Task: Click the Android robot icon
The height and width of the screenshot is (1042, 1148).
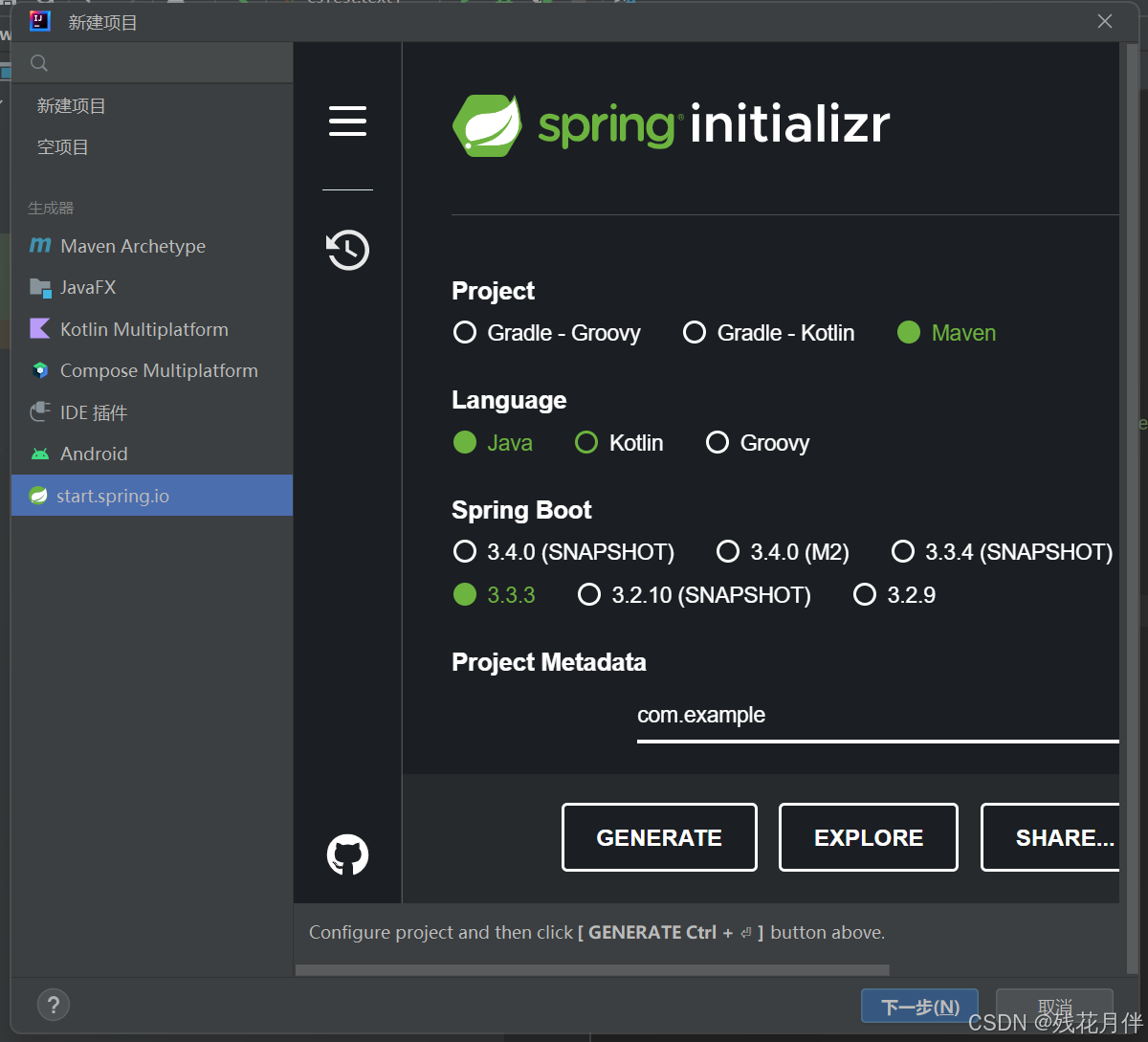Action: click(40, 454)
